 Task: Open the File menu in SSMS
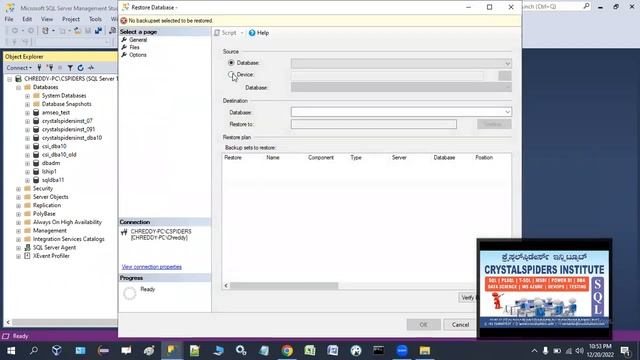click(x=9, y=19)
